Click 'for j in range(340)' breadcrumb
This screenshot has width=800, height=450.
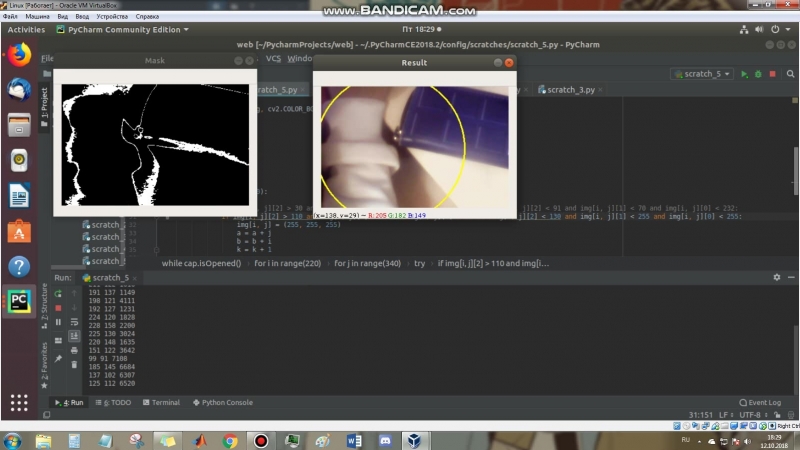click(367, 264)
